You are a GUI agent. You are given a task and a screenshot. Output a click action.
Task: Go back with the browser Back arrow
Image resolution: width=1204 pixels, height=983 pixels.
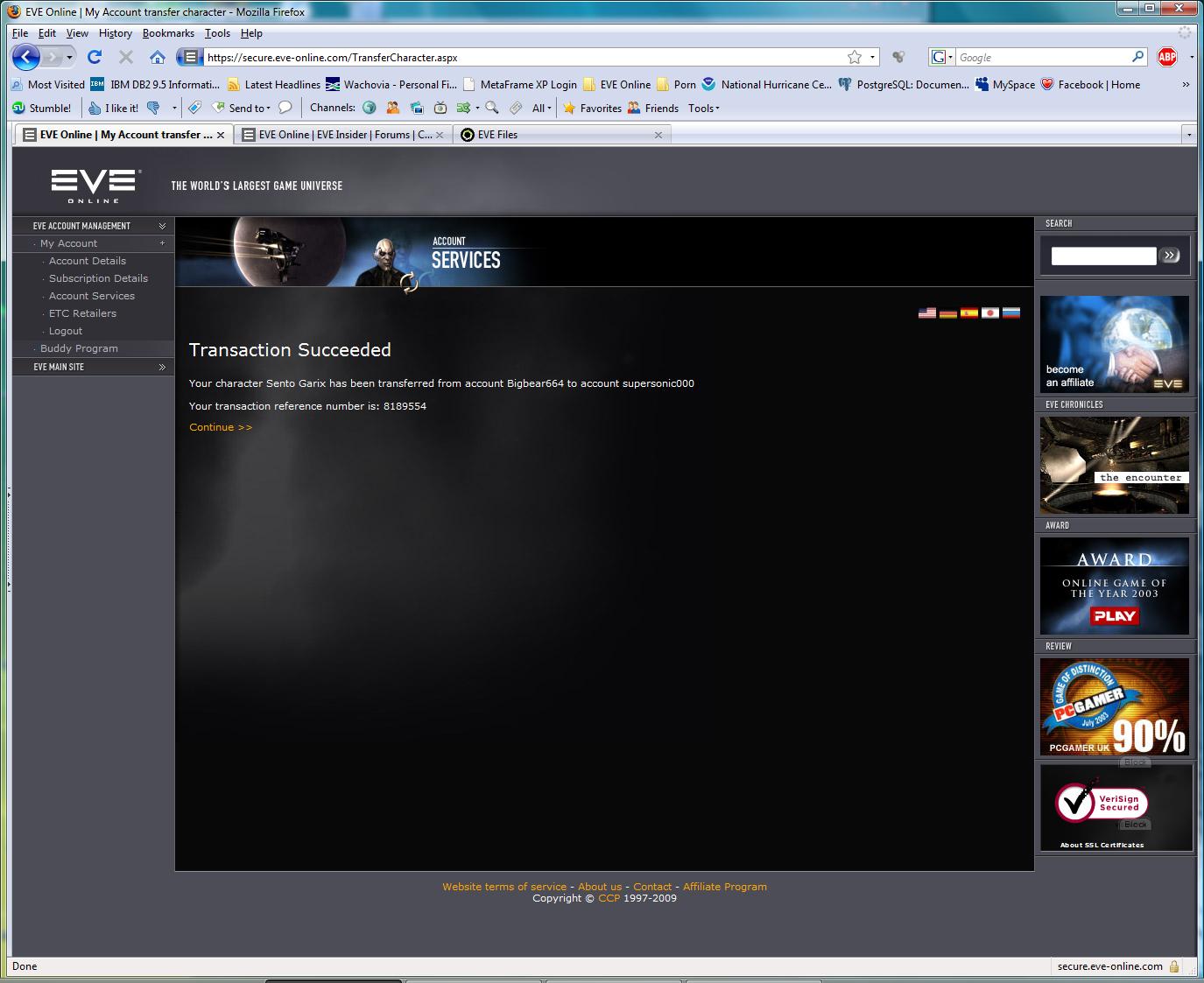(25, 58)
